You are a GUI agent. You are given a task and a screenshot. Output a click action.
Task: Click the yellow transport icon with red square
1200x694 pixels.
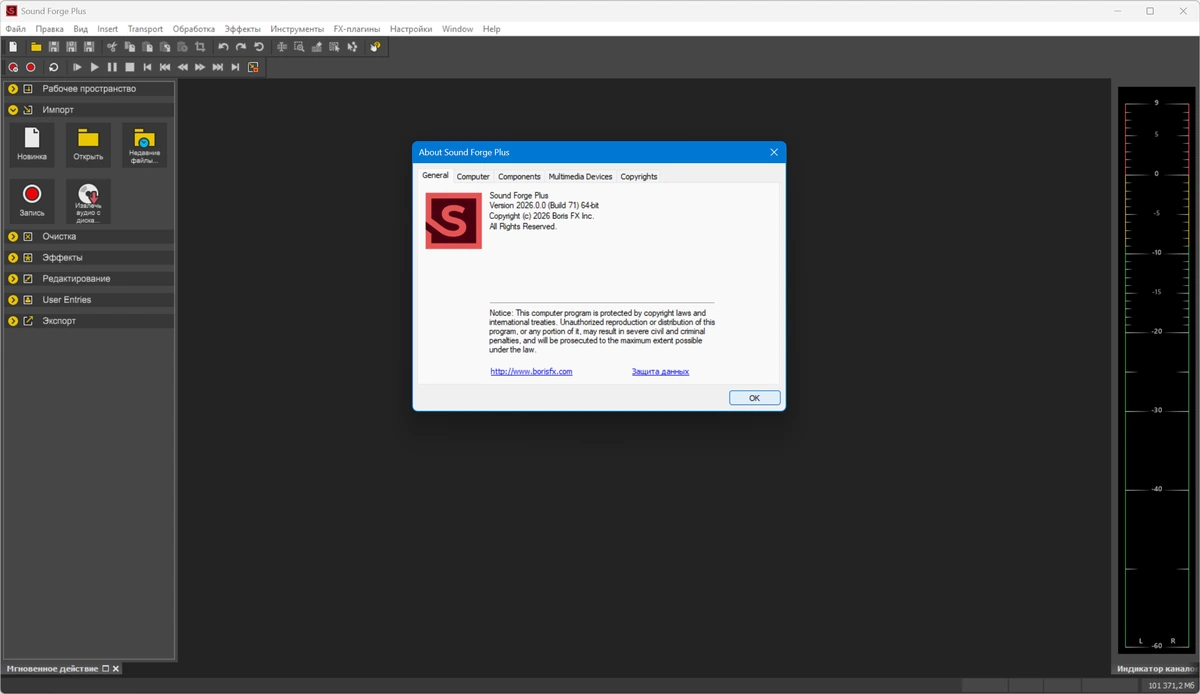click(x=253, y=67)
